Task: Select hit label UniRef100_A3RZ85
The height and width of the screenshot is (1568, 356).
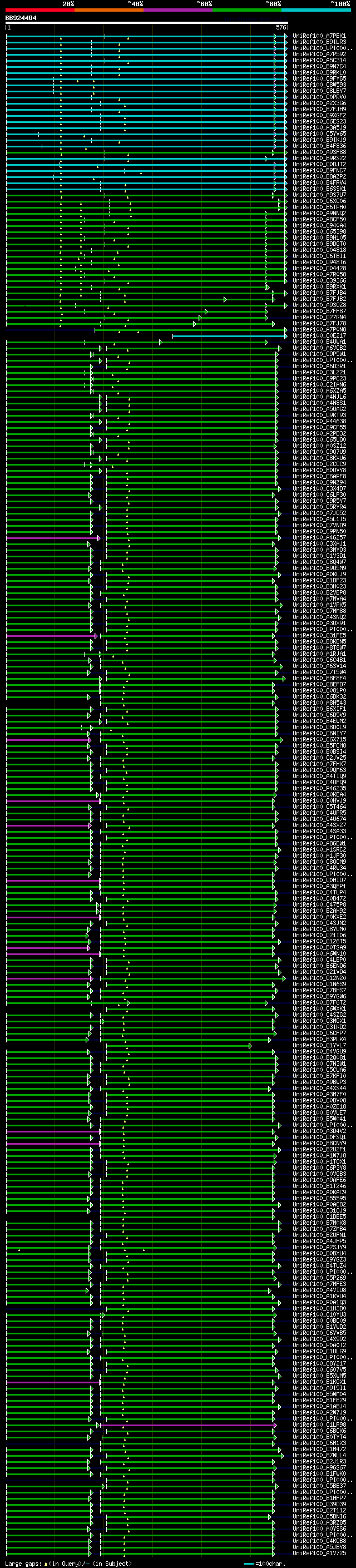Action: (x=319, y=1523)
